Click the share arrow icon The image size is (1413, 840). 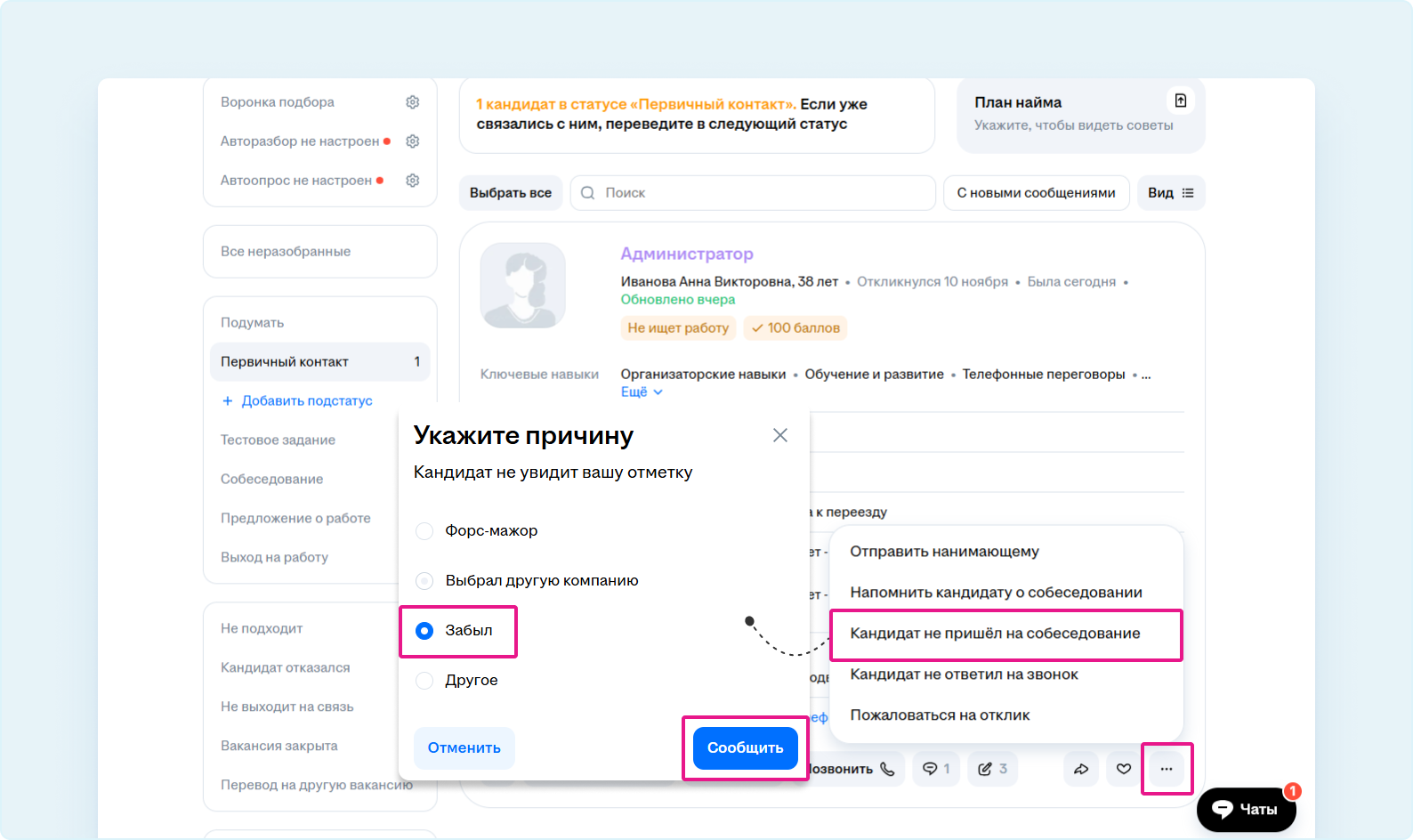click(1081, 769)
